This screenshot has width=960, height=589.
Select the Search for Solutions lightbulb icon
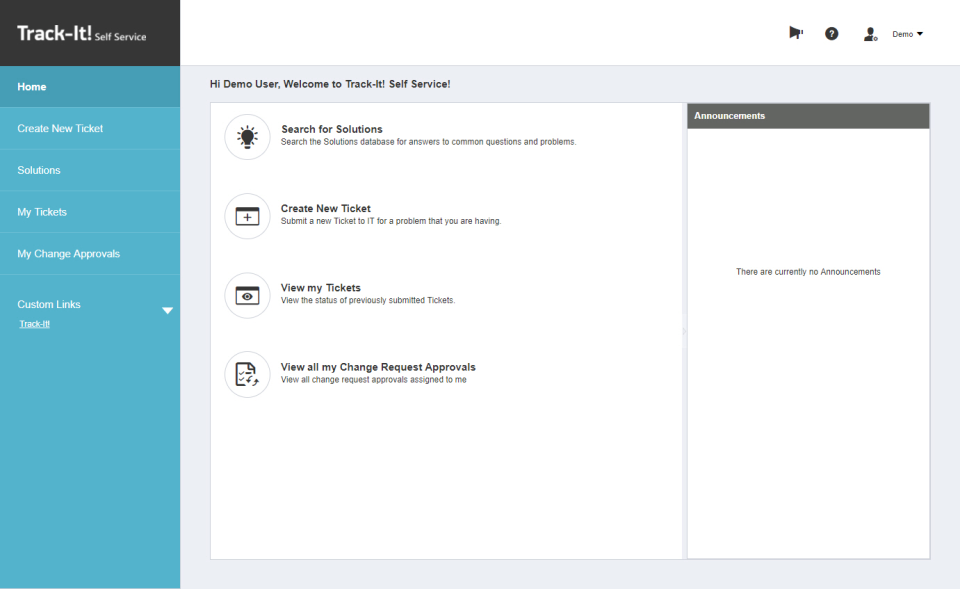[247, 136]
